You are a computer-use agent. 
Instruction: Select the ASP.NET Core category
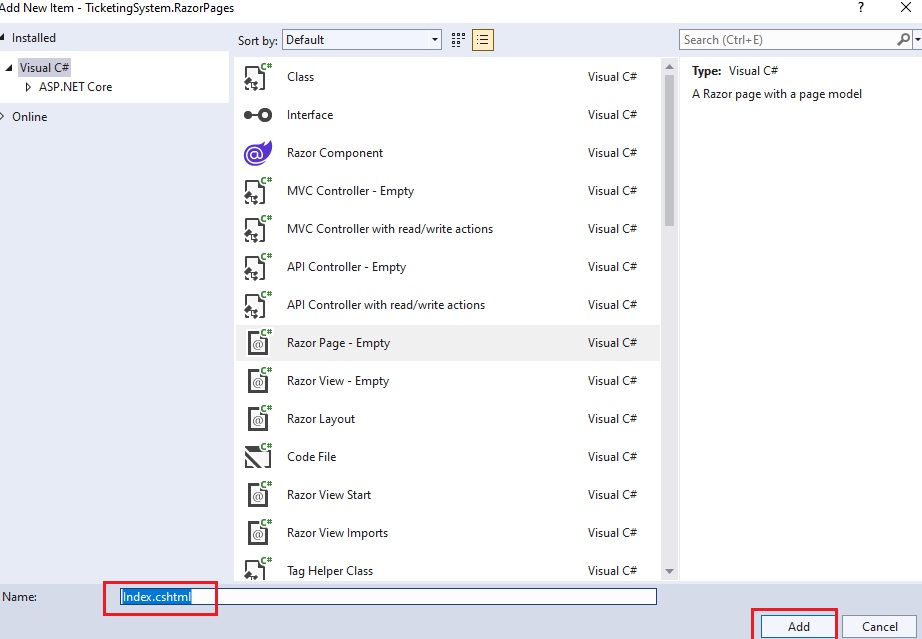pyautogui.click(x=75, y=87)
